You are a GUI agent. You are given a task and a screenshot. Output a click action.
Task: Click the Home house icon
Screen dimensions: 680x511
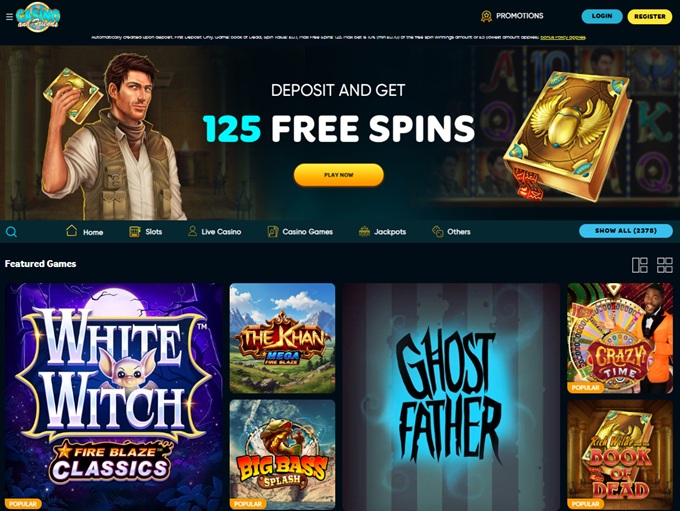(x=72, y=231)
